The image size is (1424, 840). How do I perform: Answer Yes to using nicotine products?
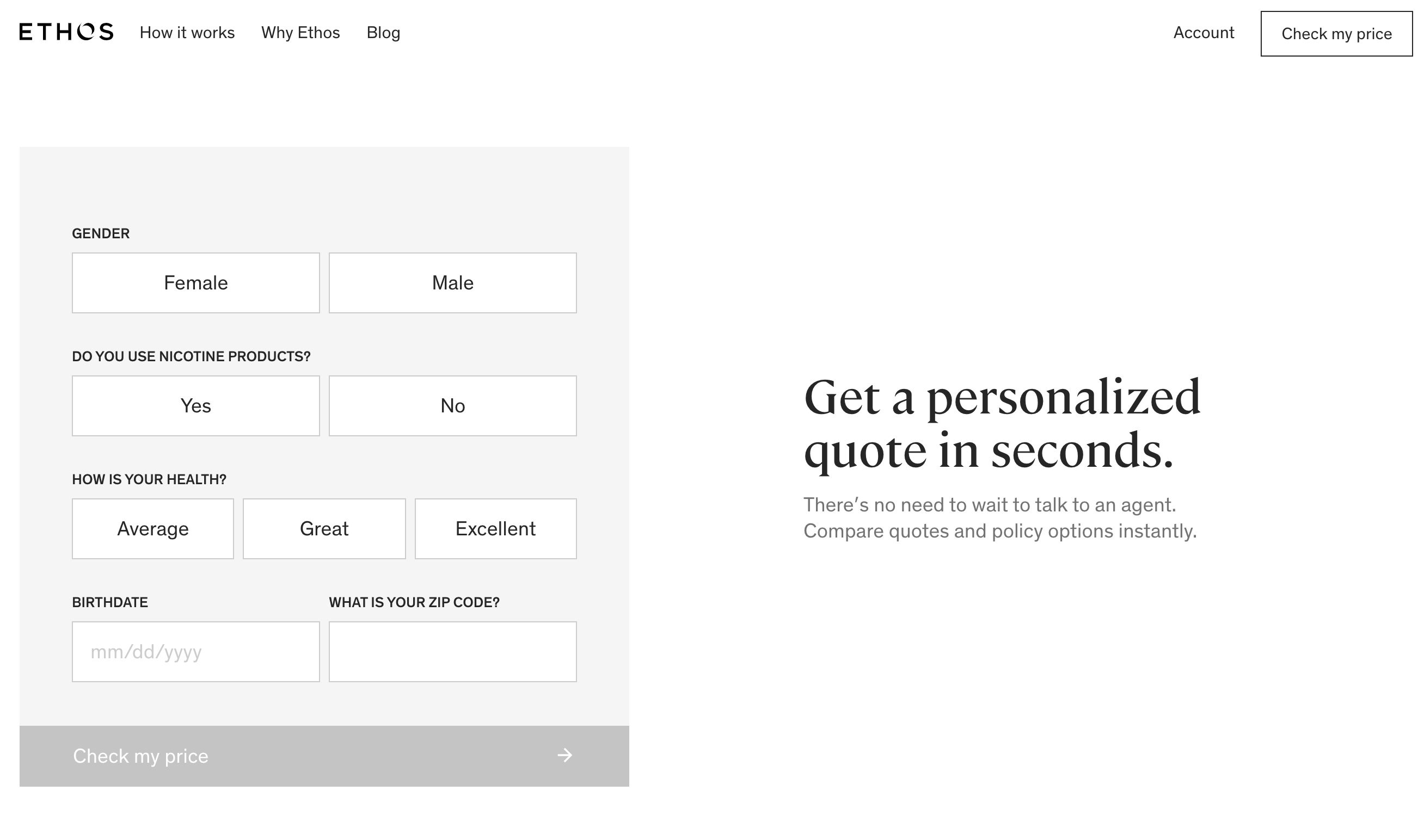(x=195, y=405)
